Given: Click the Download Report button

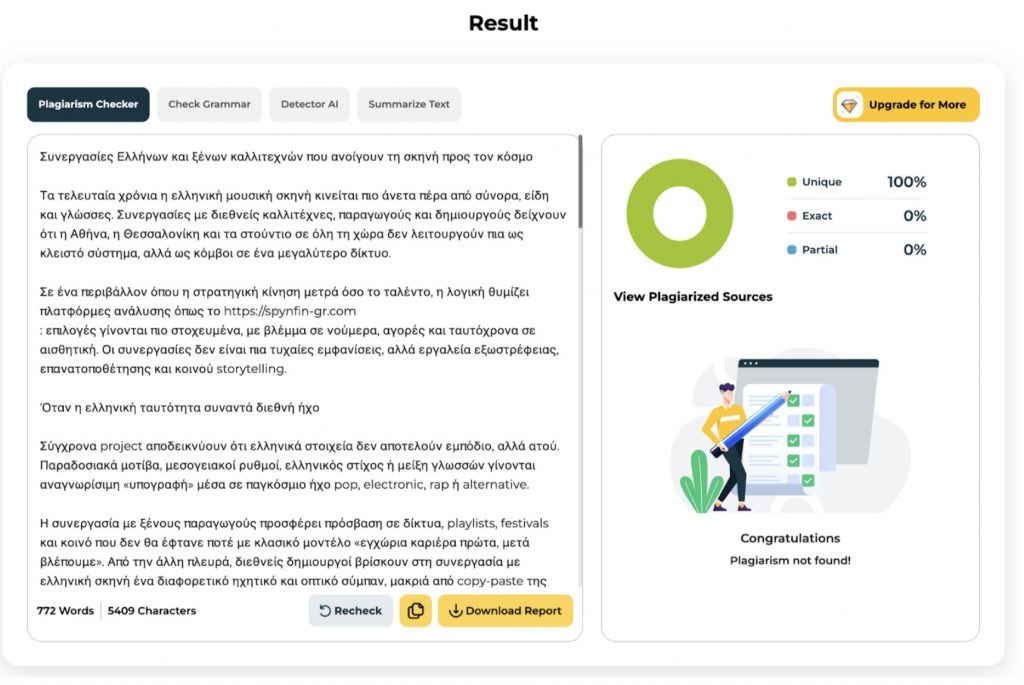Looking at the screenshot, I should click(x=513, y=611).
